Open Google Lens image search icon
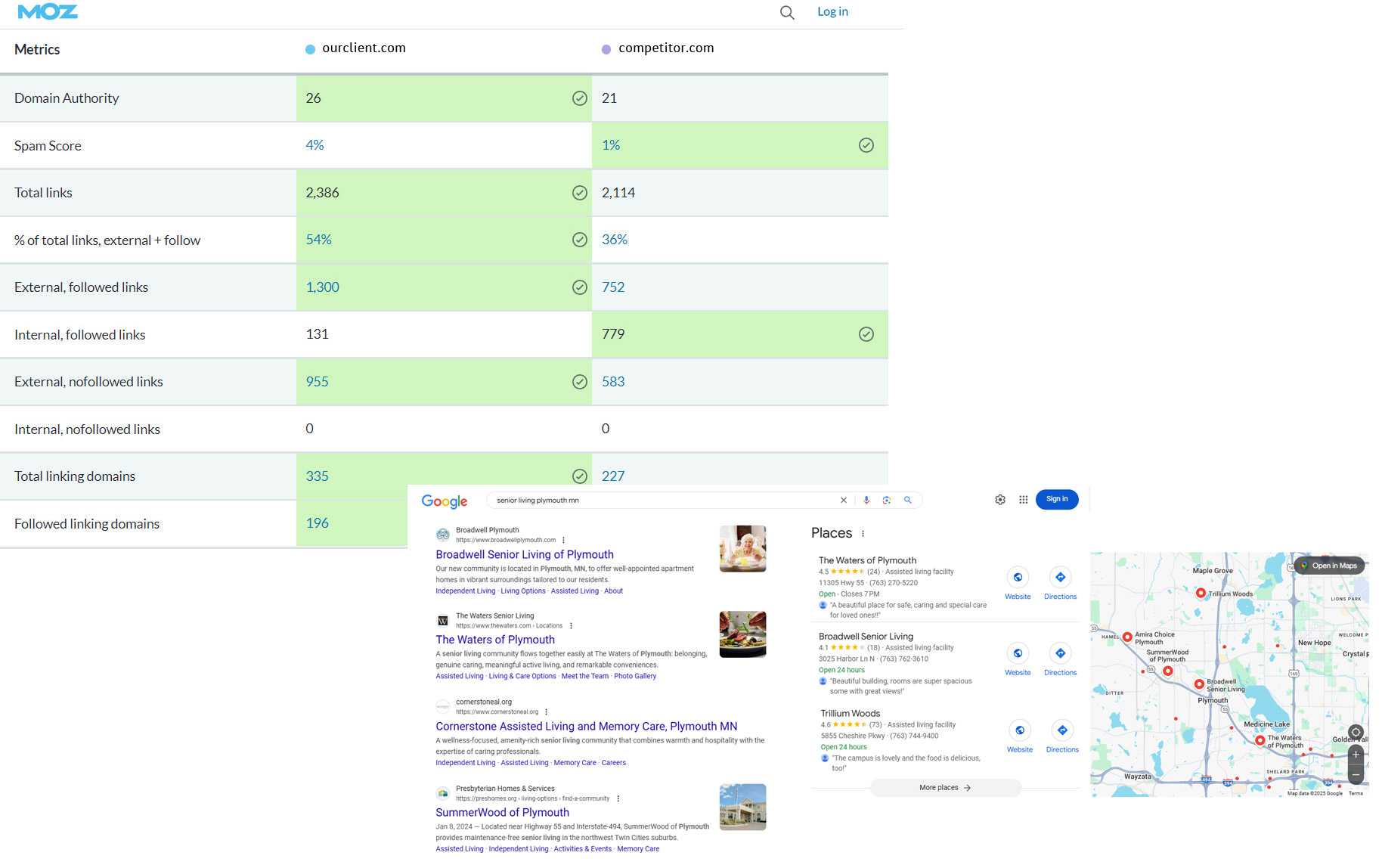Image resolution: width=1382 pixels, height=868 pixels. 887,501
